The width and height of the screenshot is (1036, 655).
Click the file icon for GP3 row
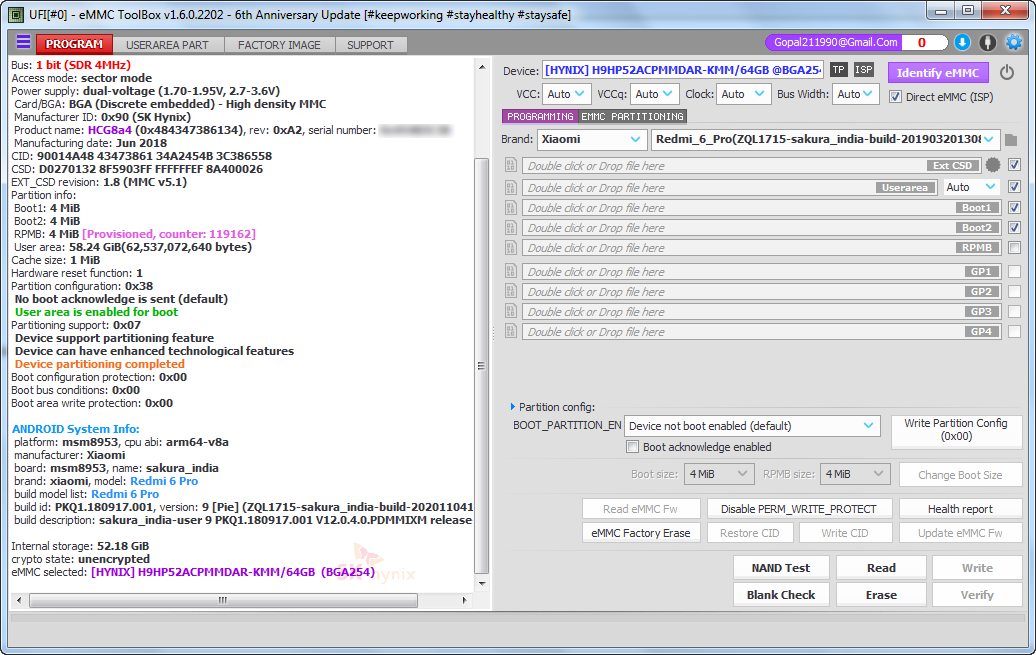tap(511, 311)
